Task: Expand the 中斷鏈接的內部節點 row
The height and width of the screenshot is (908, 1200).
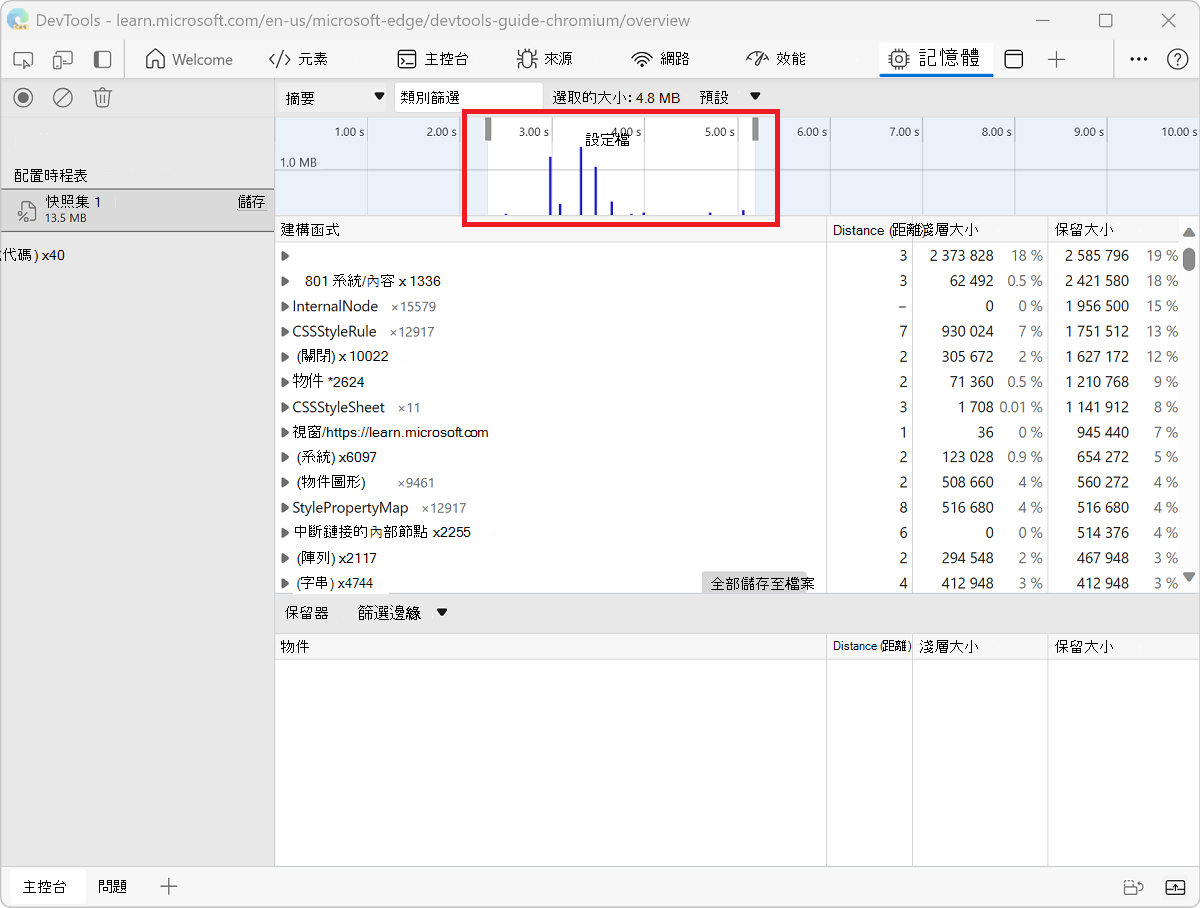Action: click(285, 532)
